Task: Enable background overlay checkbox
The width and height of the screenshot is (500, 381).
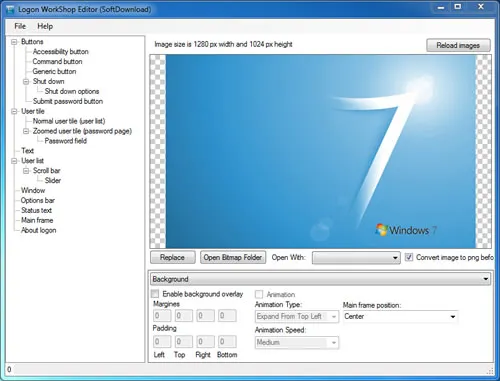Action: click(155, 294)
